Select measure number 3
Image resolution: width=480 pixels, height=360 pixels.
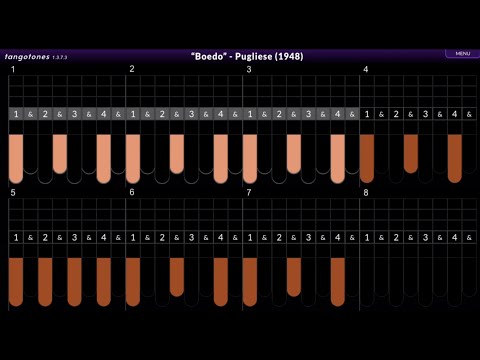point(249,69)
